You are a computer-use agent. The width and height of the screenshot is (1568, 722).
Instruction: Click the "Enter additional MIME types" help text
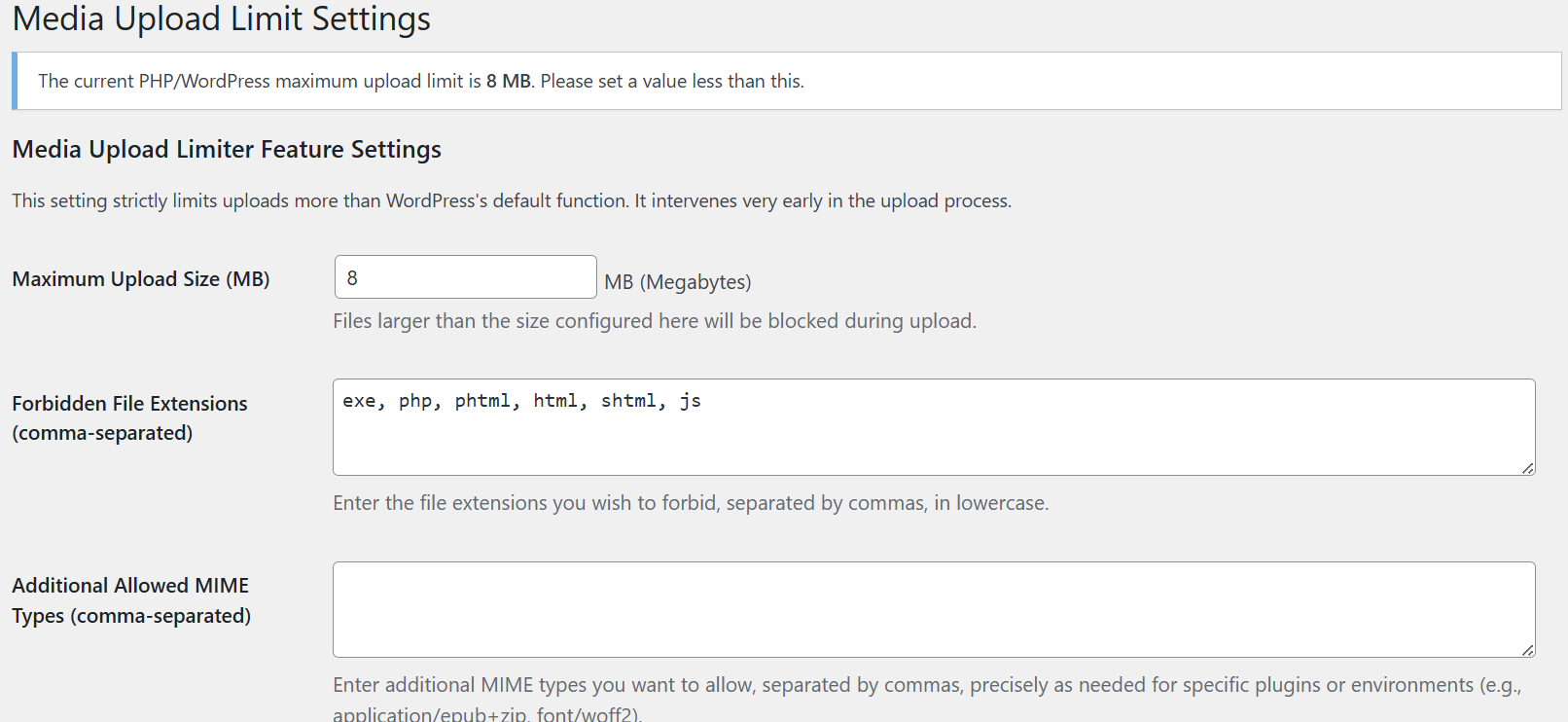pyautogui.click(x=926, y=685)
